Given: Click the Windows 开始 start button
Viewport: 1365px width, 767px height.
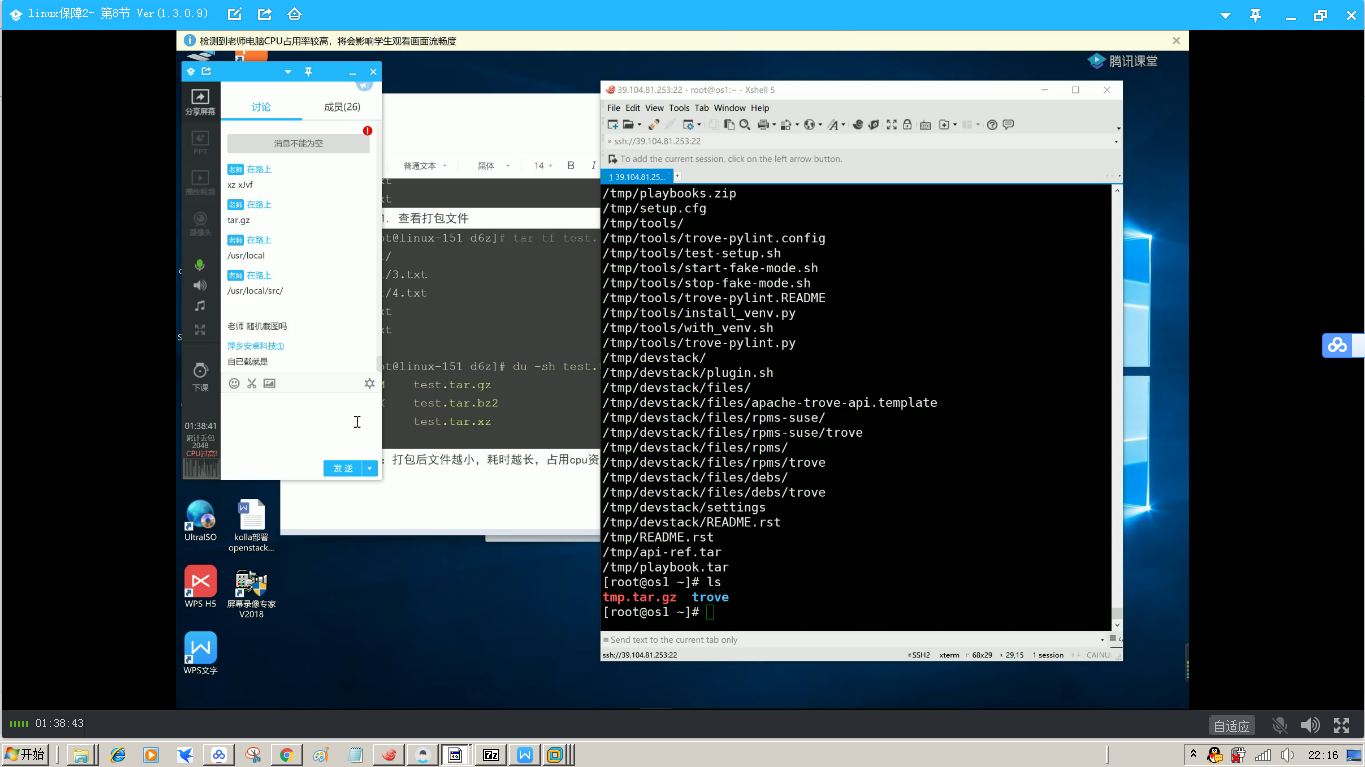Looking at the screenshot, I should click(26, 754).
